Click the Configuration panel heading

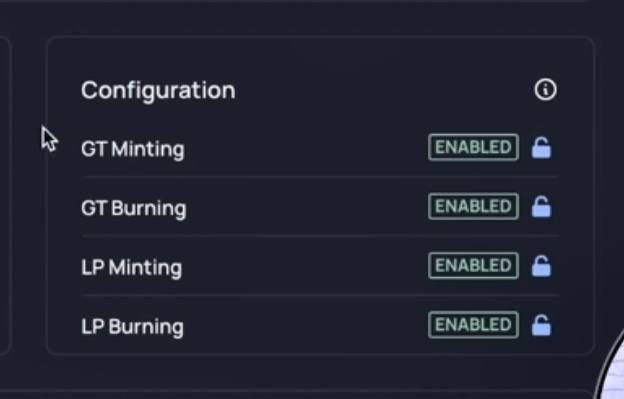coord(158,91)
